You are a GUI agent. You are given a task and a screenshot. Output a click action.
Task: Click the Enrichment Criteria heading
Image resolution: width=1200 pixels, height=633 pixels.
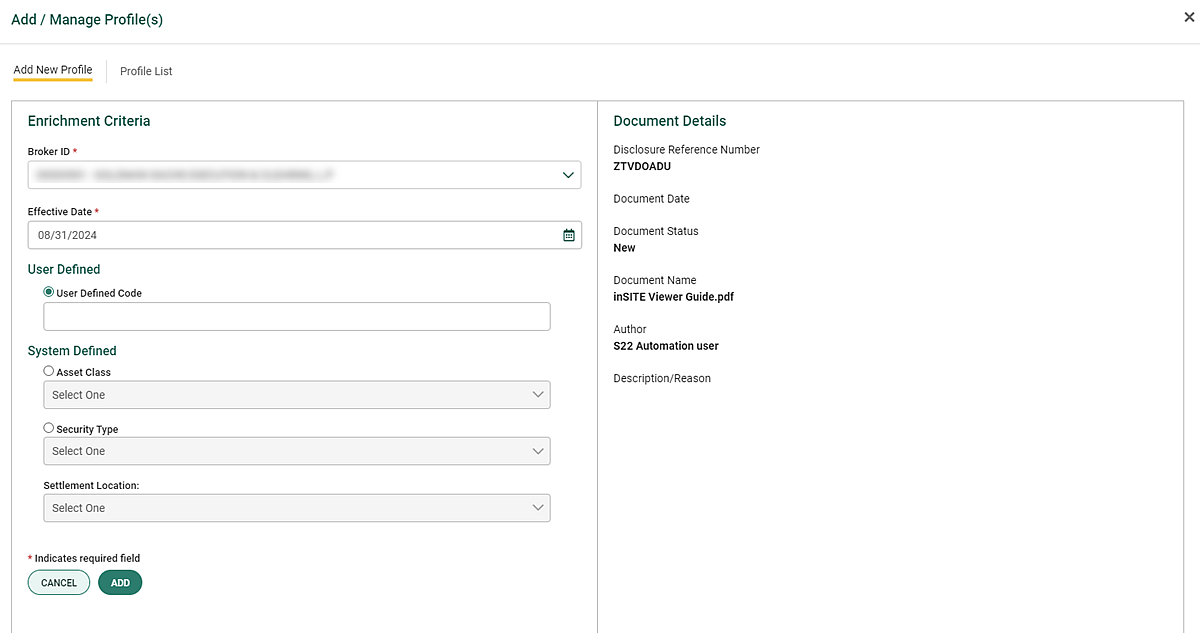(x=89, y=121)
